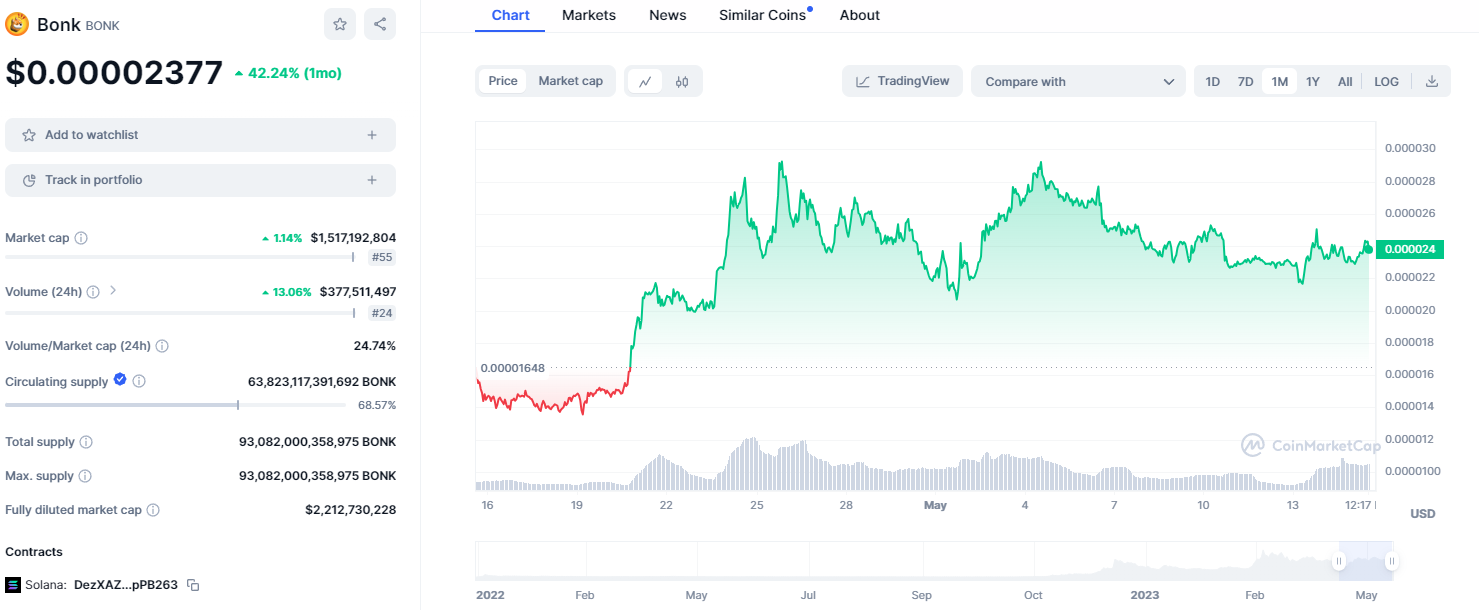Viewport: 1479px width, 610px height.
Task: Switch to the Similar Coins tab
Action: point(762,15)
